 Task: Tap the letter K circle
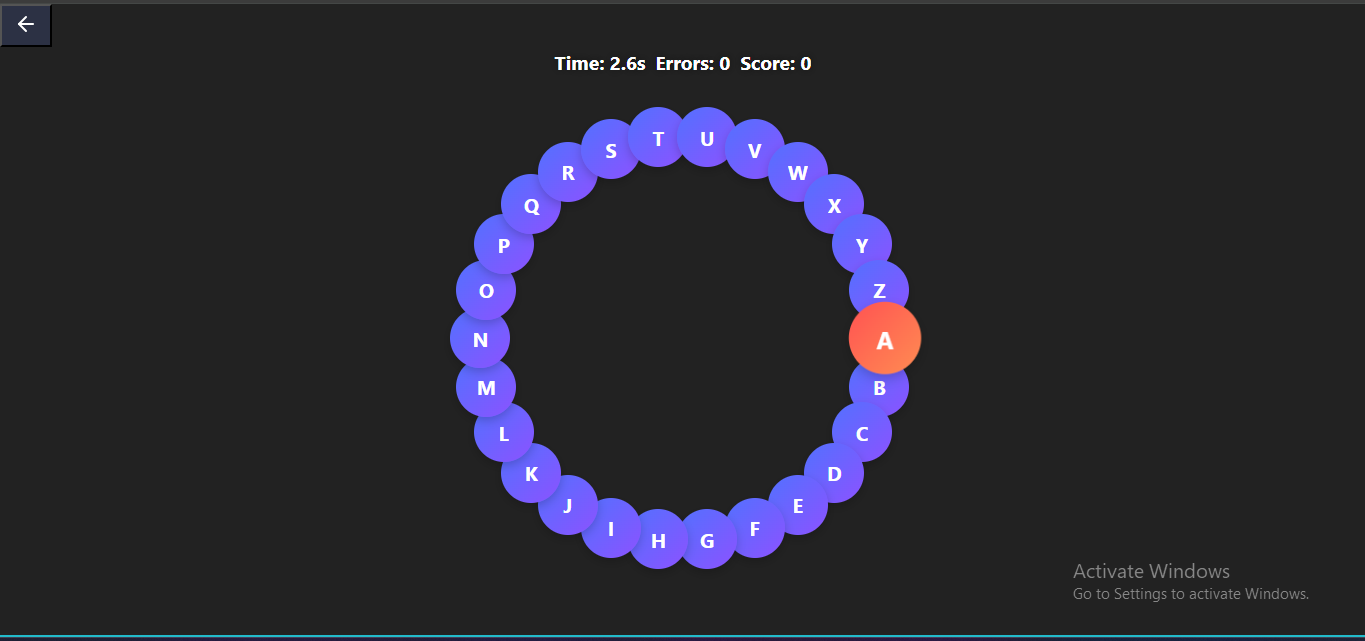coord(531,473)
